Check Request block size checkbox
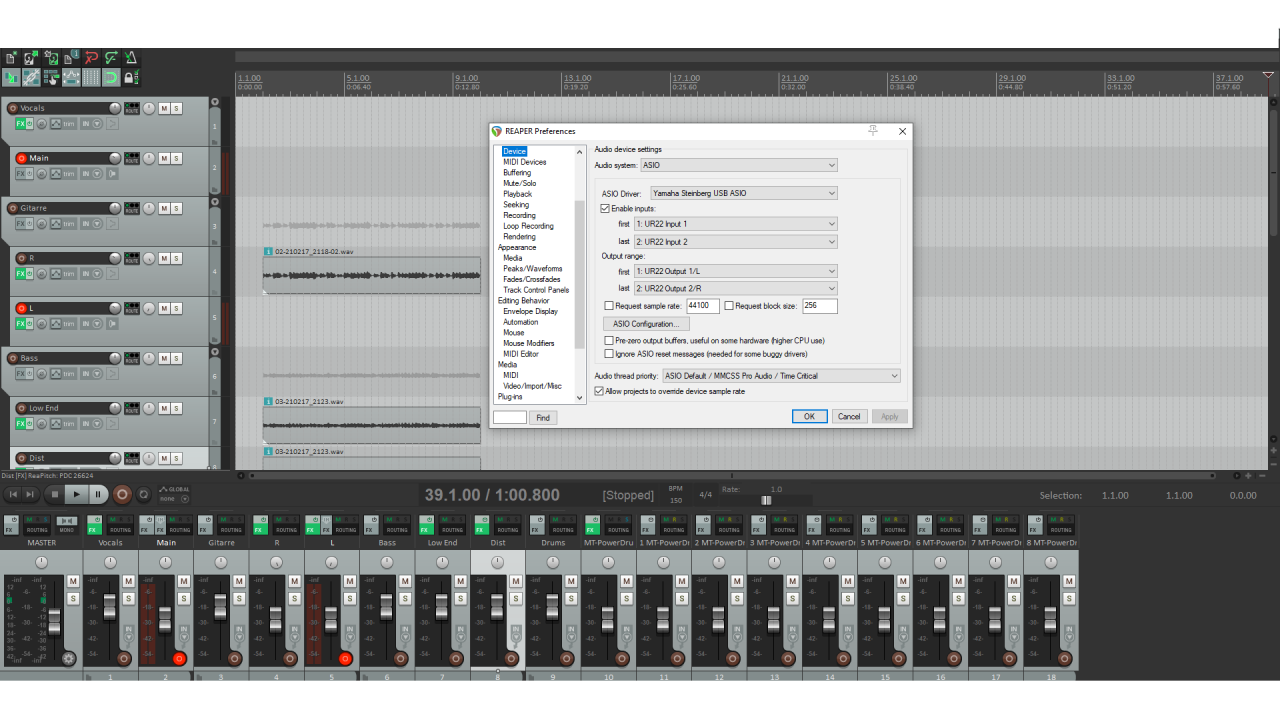Viewport: 1280px width, 720px height. pyautogui.click(x=729, y=306)
